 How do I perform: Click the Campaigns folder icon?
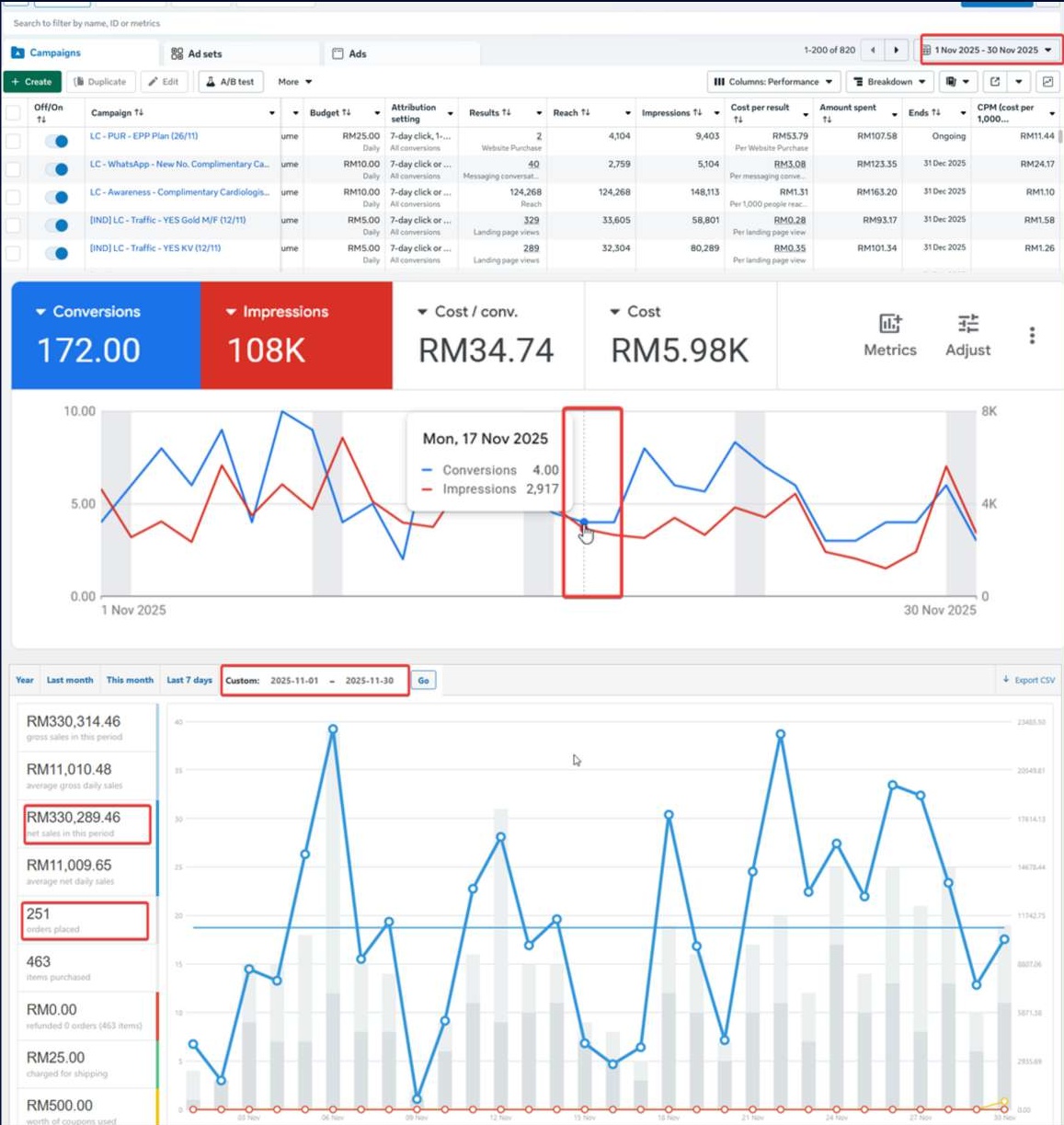tap(17, 52)
